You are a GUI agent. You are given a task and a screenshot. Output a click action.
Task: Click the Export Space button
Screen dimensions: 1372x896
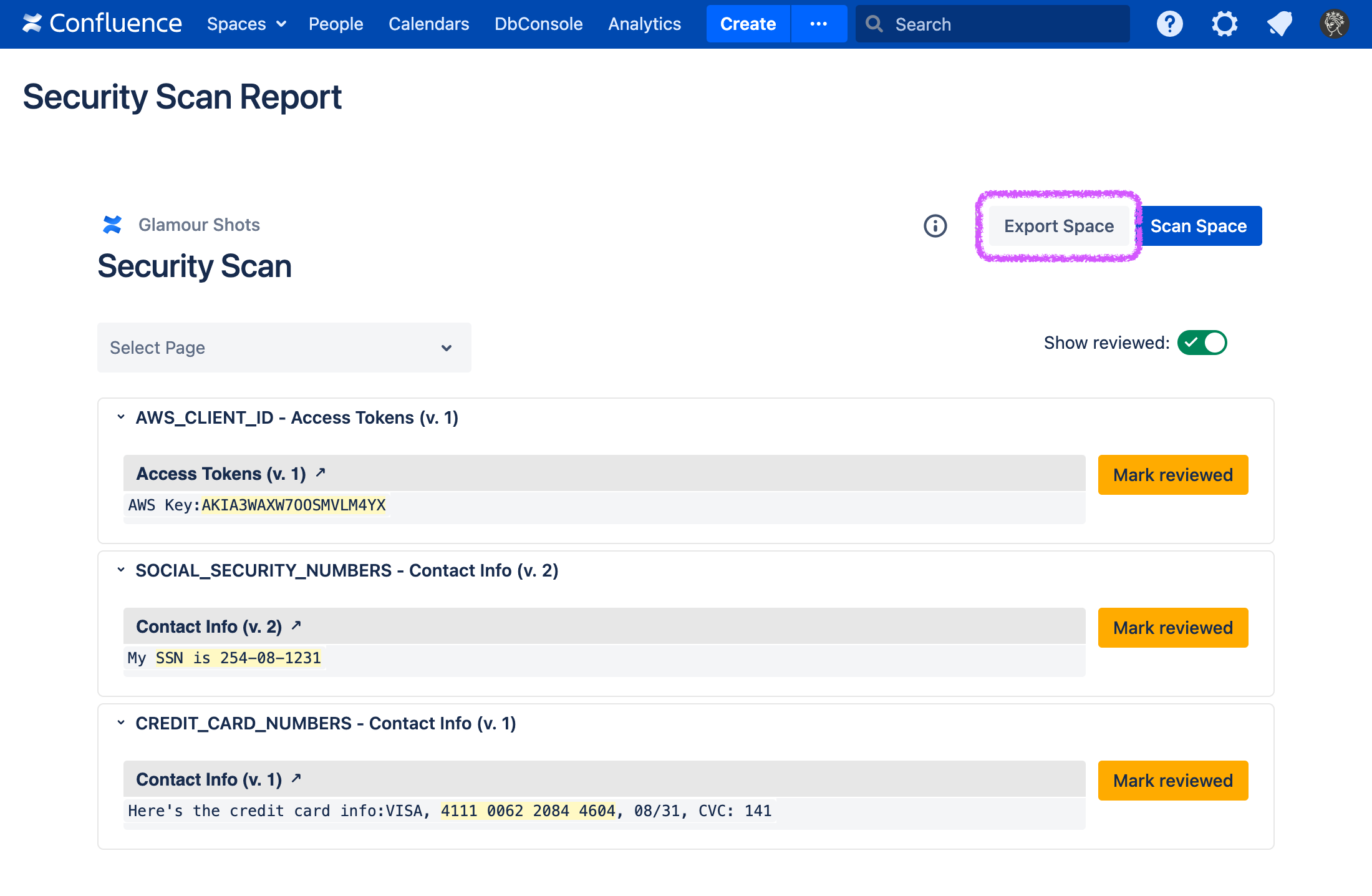tap(1058, 226)
